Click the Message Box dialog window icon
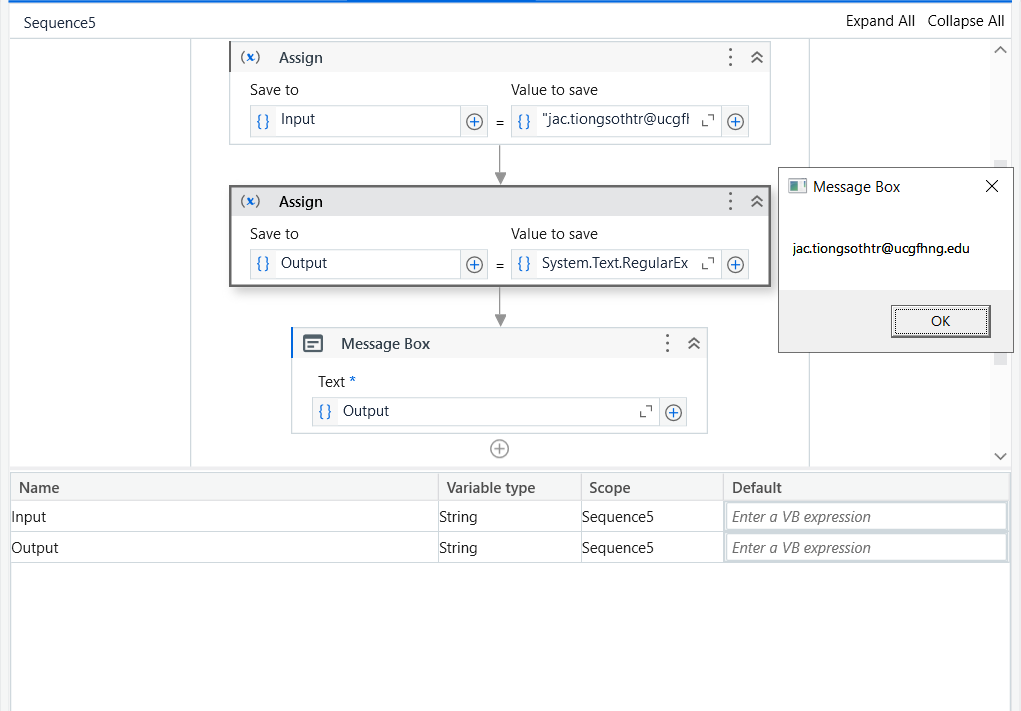 point(797,186)
